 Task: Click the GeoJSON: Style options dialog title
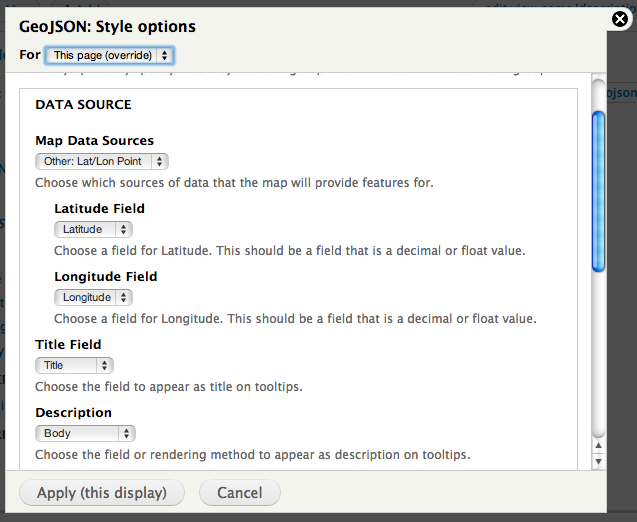pos(107,27)
